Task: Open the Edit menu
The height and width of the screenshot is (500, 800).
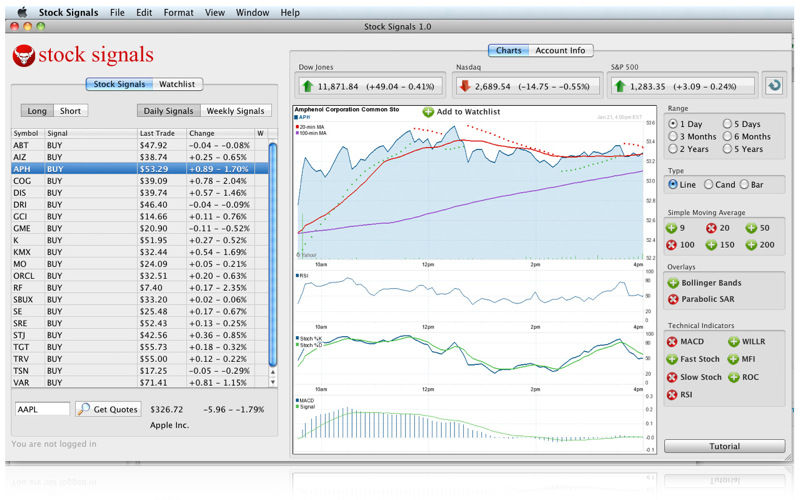Action: [x=144, y=12]
